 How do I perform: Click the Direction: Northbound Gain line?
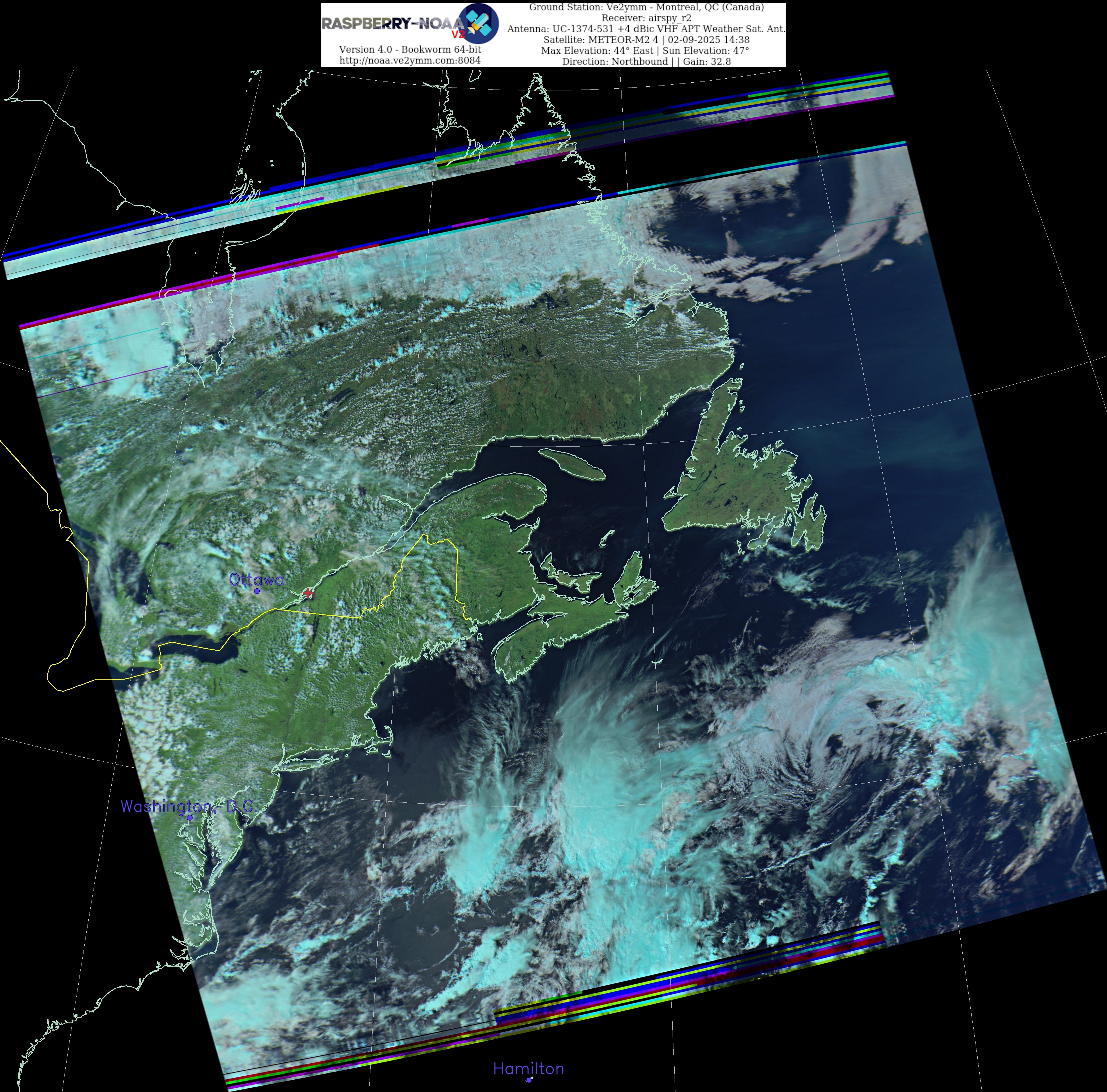pyautogui.click(x=646, y=61)
